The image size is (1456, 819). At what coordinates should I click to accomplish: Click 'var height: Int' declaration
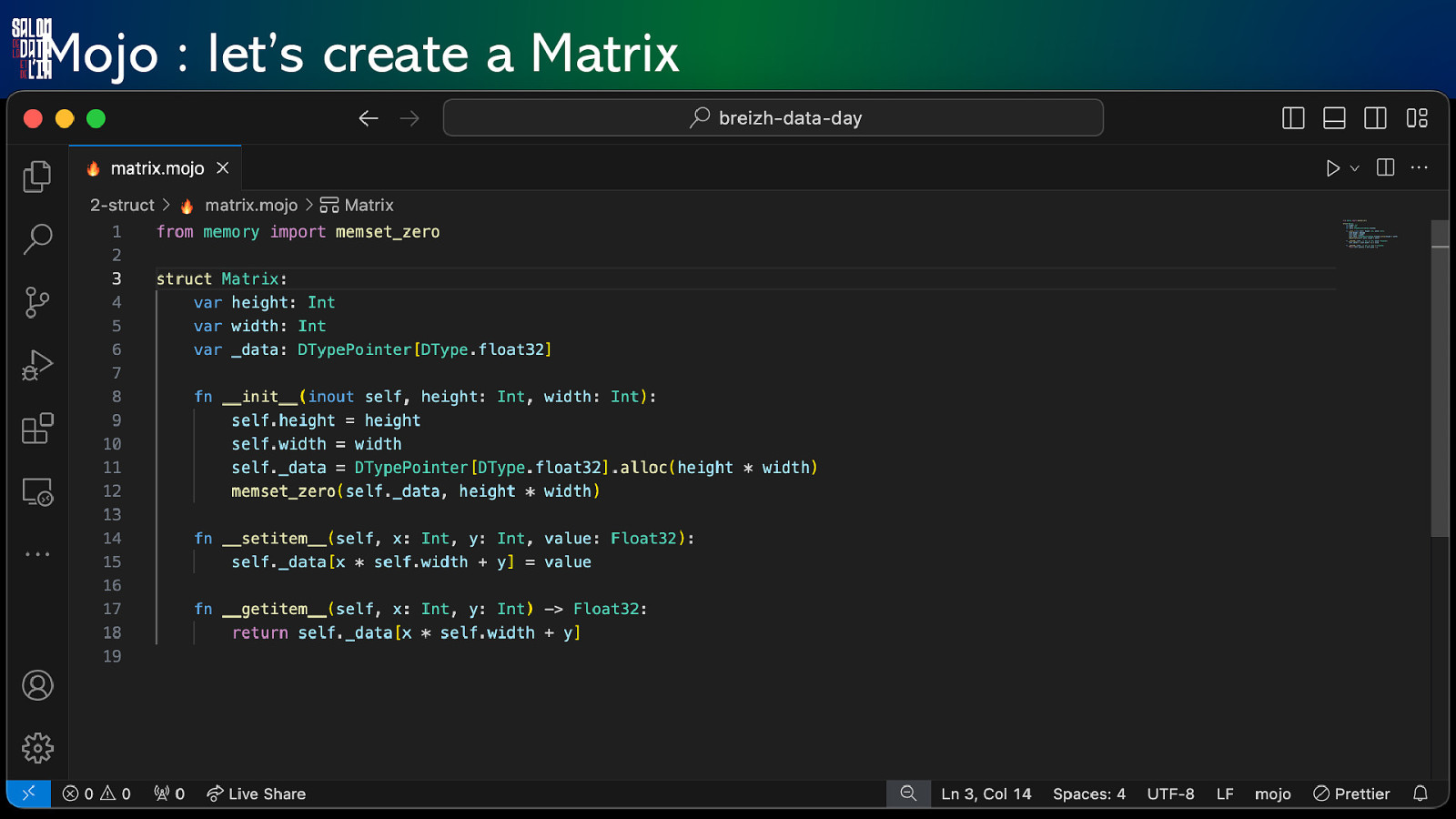click(x=264, y=302)
